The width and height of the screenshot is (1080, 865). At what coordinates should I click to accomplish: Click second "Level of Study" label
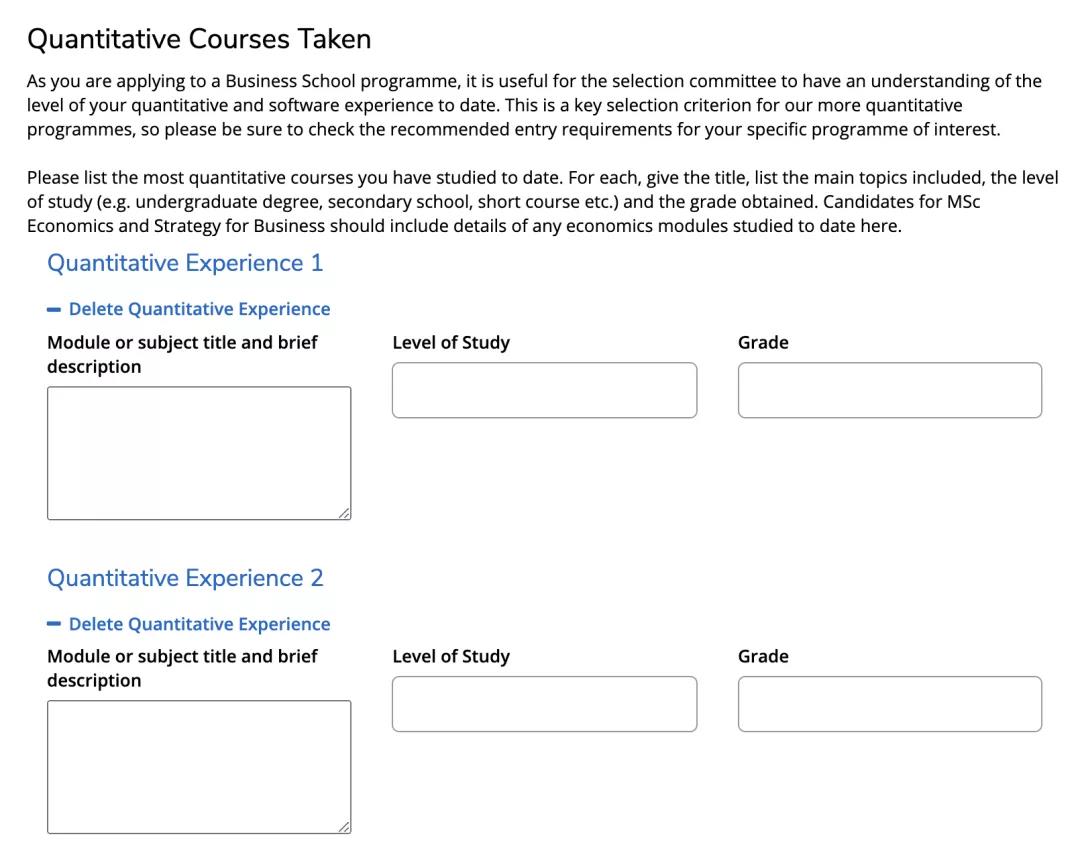(451, 657)
